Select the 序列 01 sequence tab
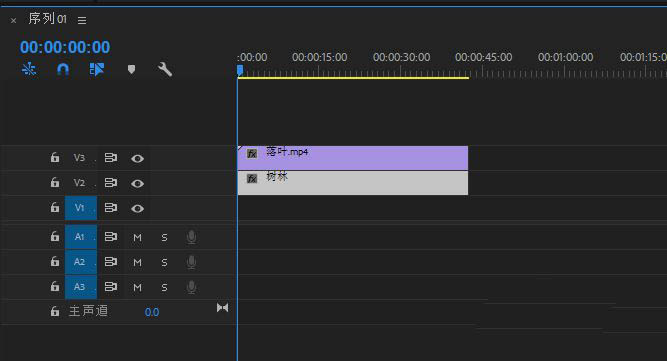This screenshot has height=361, width=667. 47,19
